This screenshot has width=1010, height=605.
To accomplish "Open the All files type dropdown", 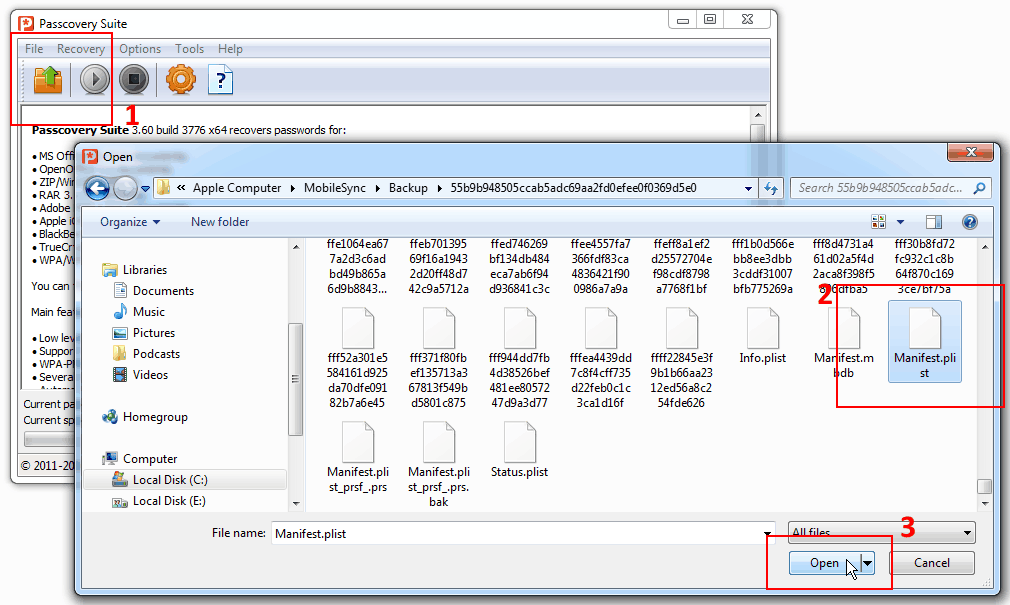I will point(881,533).
